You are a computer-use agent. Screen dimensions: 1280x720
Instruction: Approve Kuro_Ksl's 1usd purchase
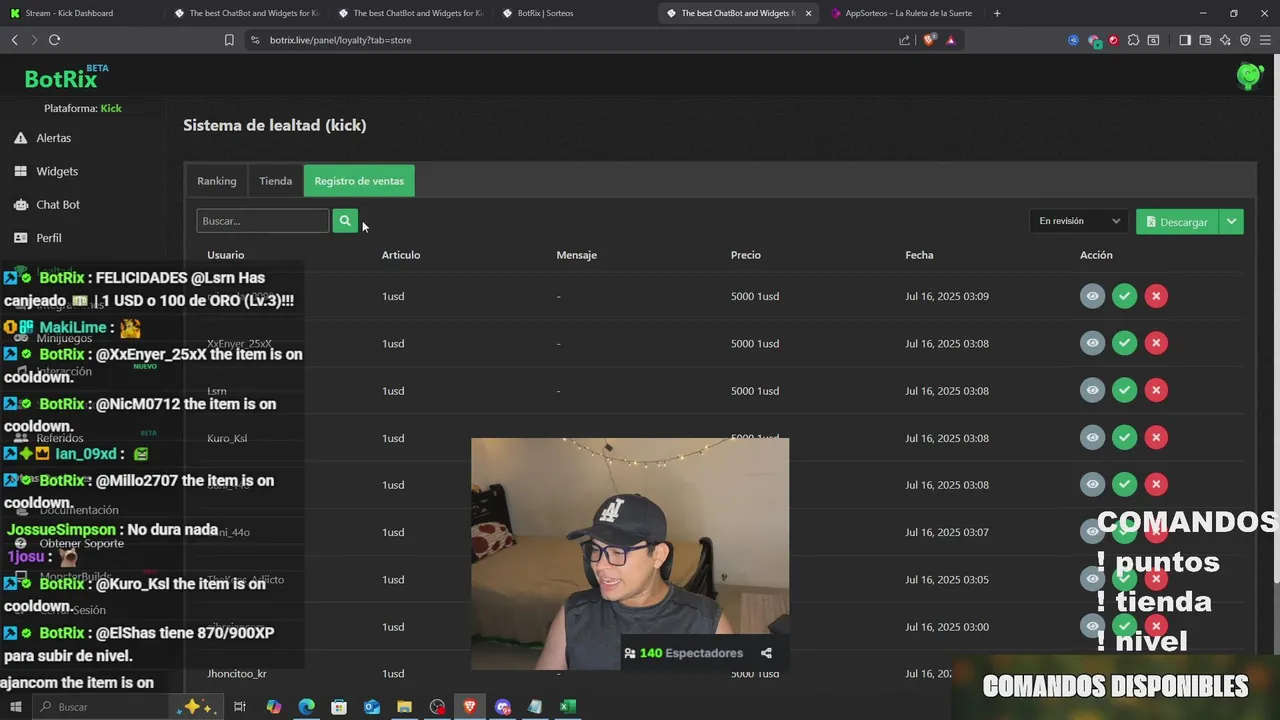(1124, 437)
